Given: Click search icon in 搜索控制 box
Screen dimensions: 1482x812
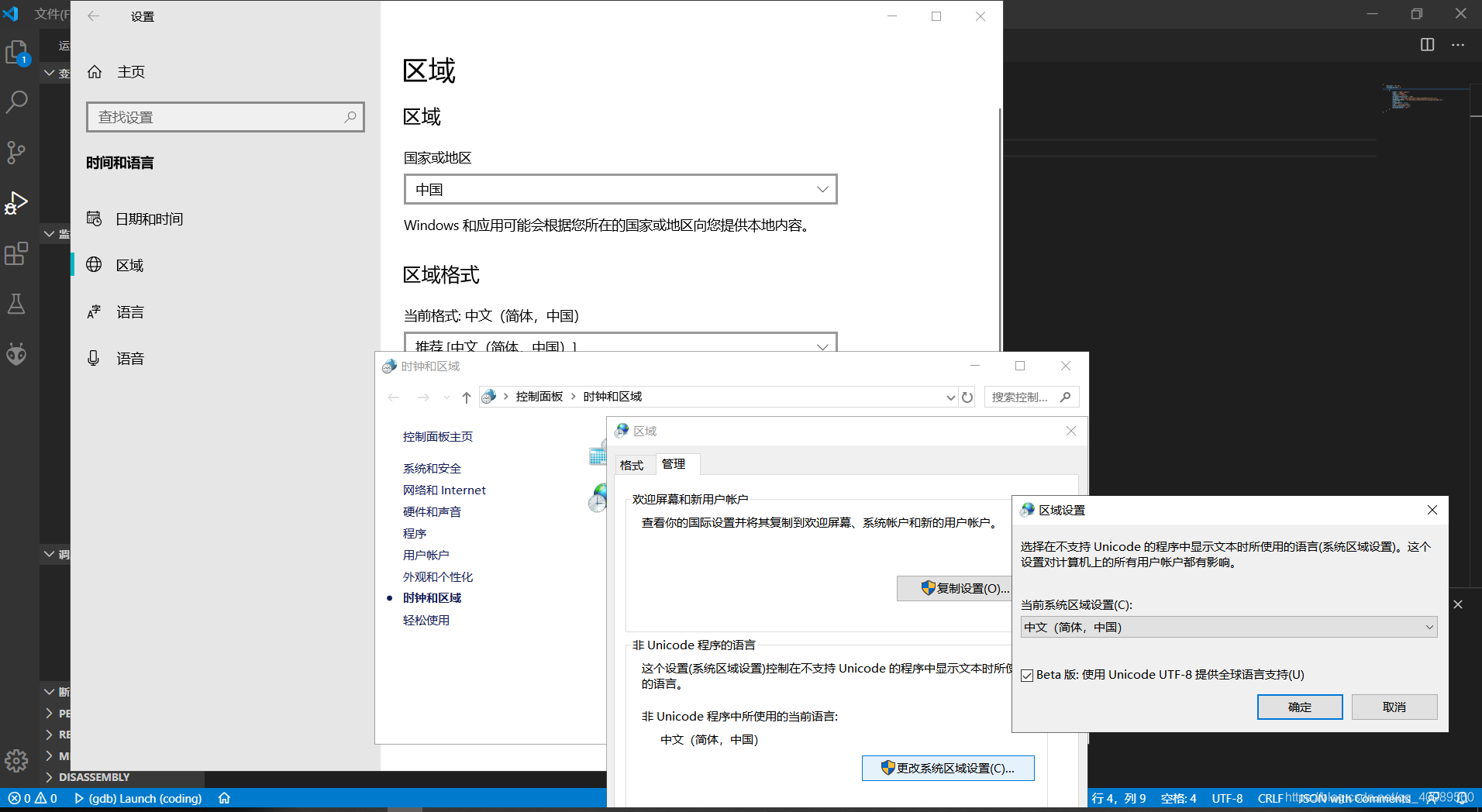Looking at the screenshot, I should coord(1066,397).
